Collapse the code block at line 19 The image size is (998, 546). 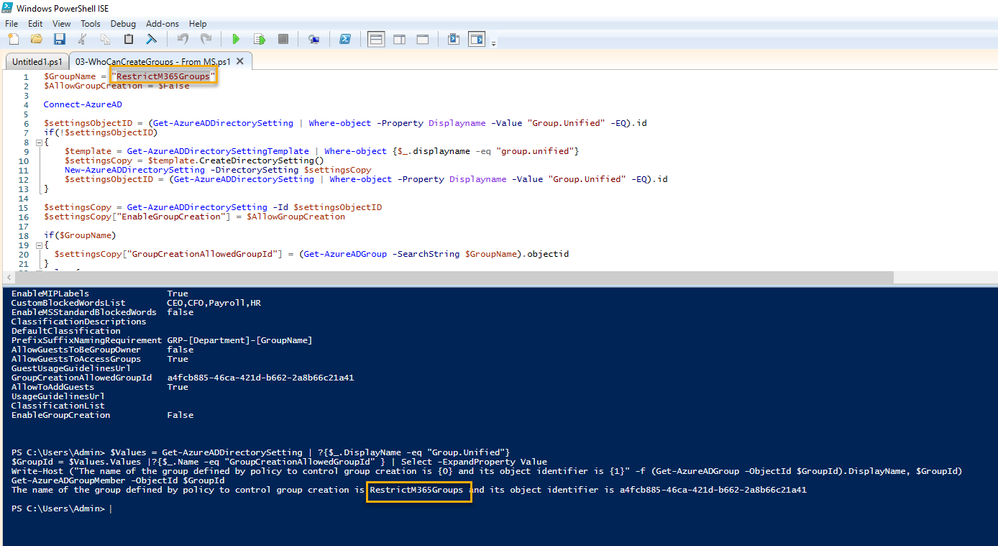[39, 245]
